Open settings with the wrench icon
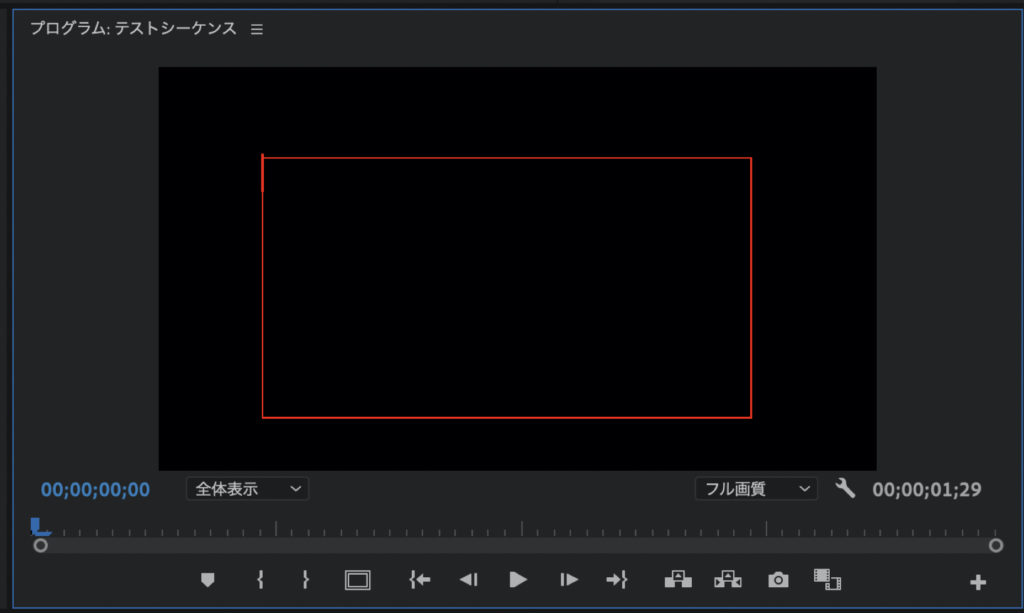1024x613 pixels. tap(845, 488)
